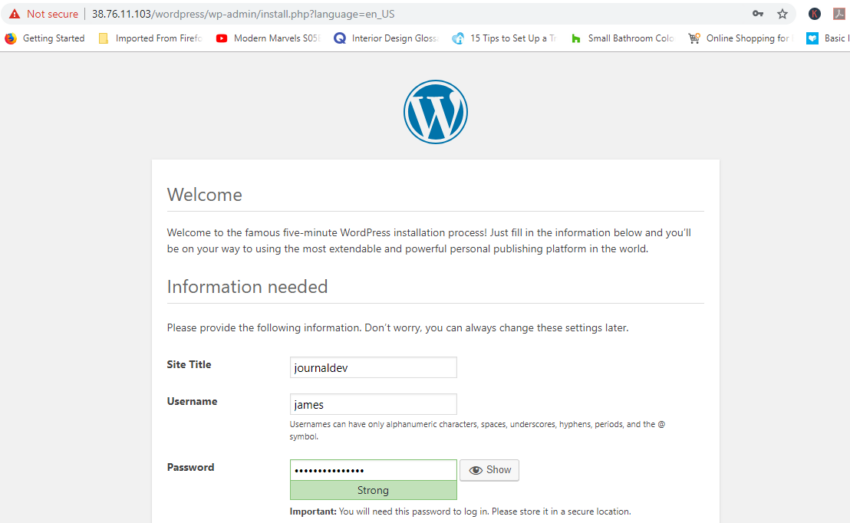This screenshot has width=850, height=523.
Task: Open the Getting Started Firefox bookmark
Action: click(44, 38)
